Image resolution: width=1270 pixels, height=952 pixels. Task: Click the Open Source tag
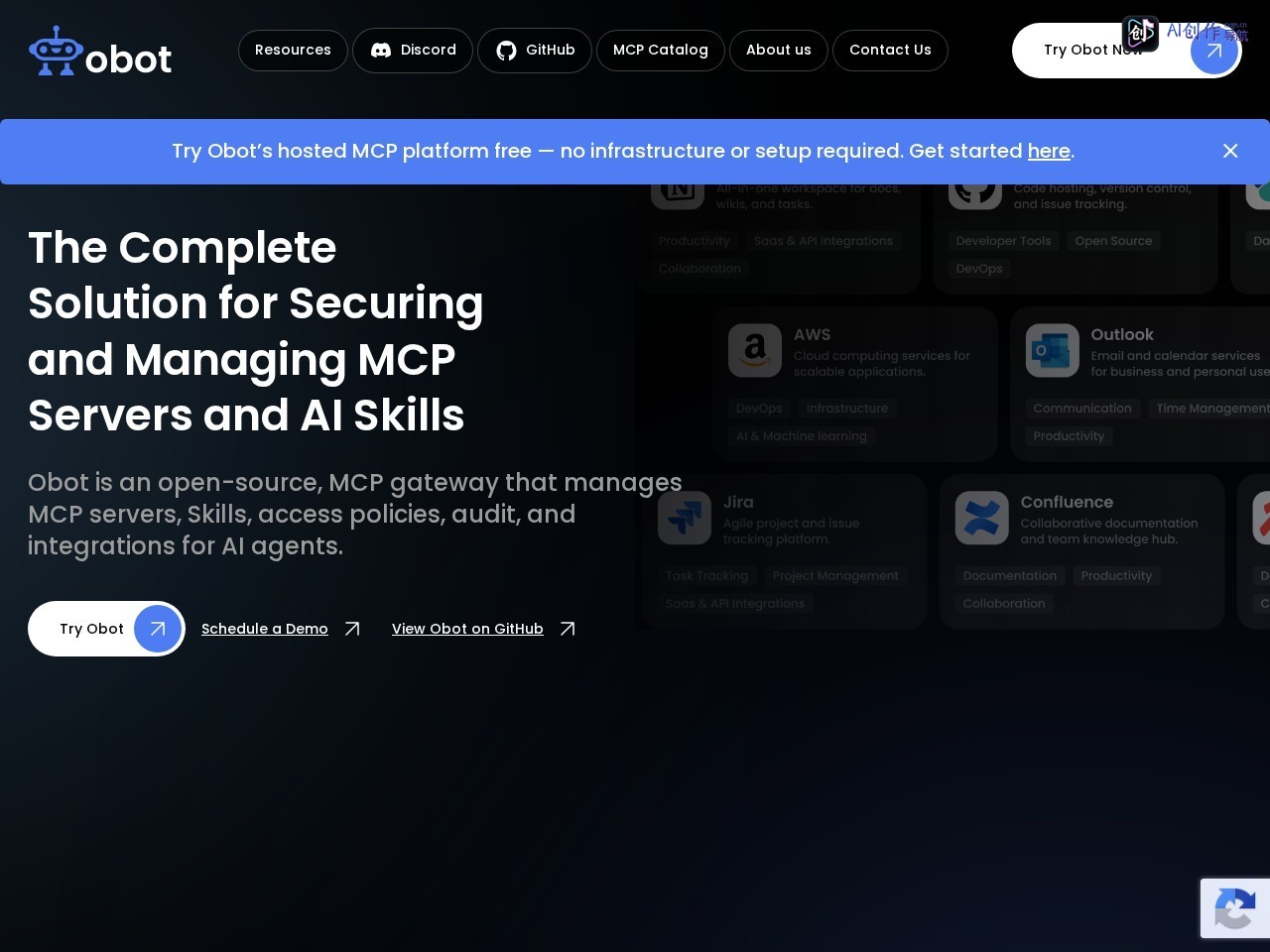[1113, 241]
